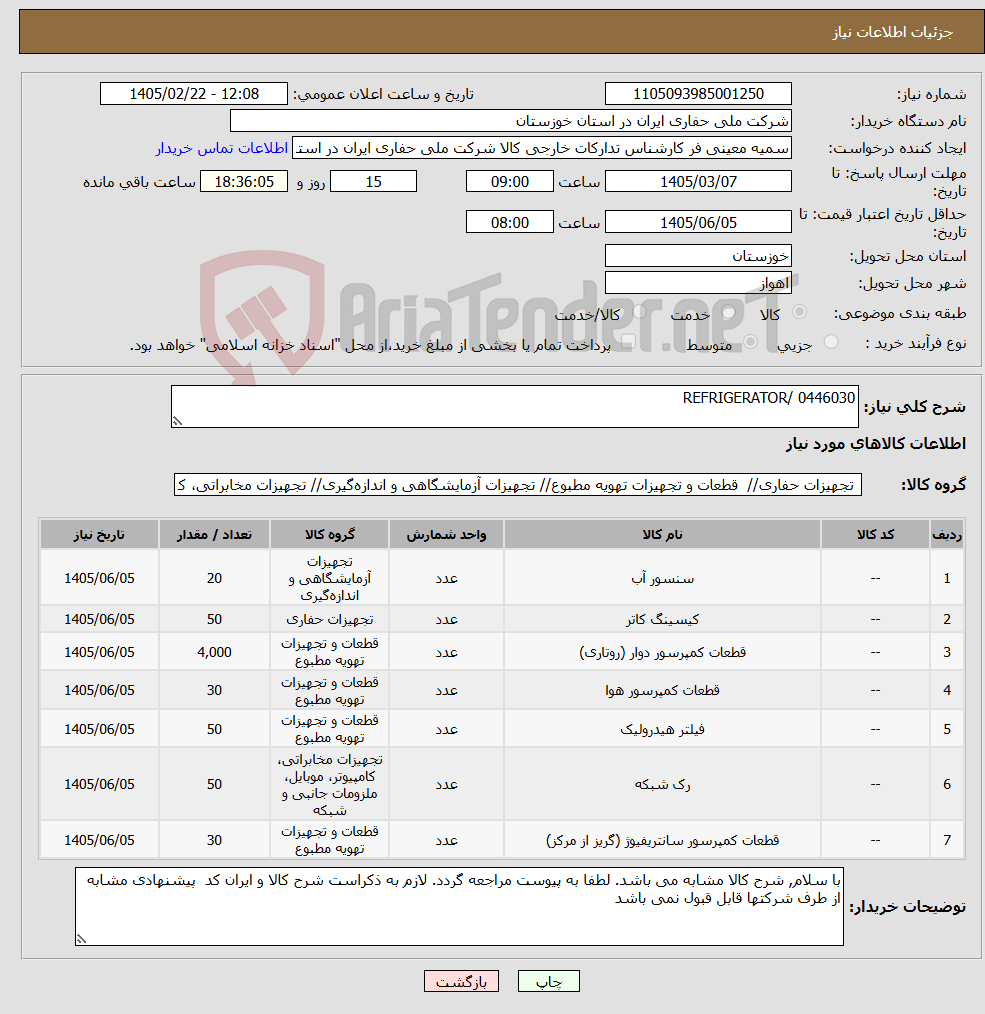Image resolution: width=985 pixels, height=1014 pixels.
Task: Click delivery province field خوزستان
Action: coord(698,256)
